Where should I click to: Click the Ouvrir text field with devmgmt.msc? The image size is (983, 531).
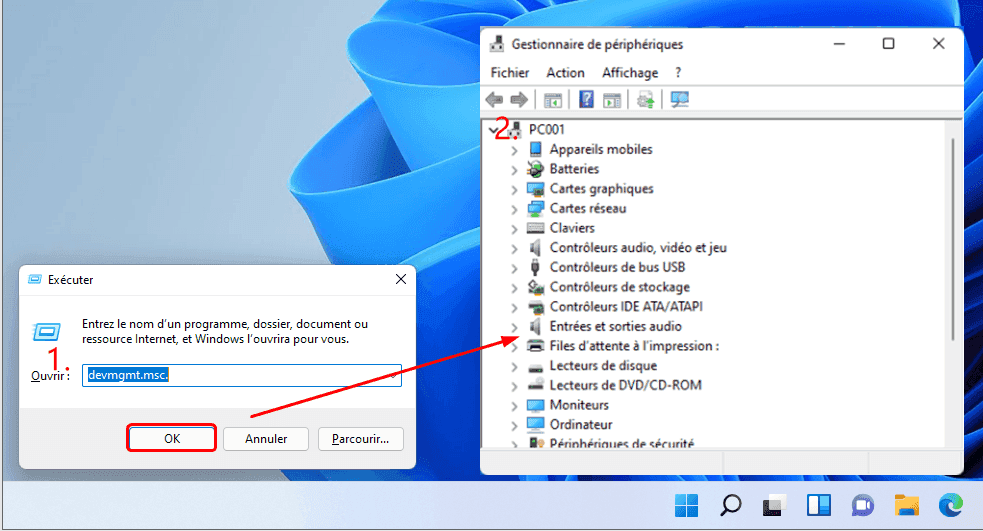[x=241, y=376]
